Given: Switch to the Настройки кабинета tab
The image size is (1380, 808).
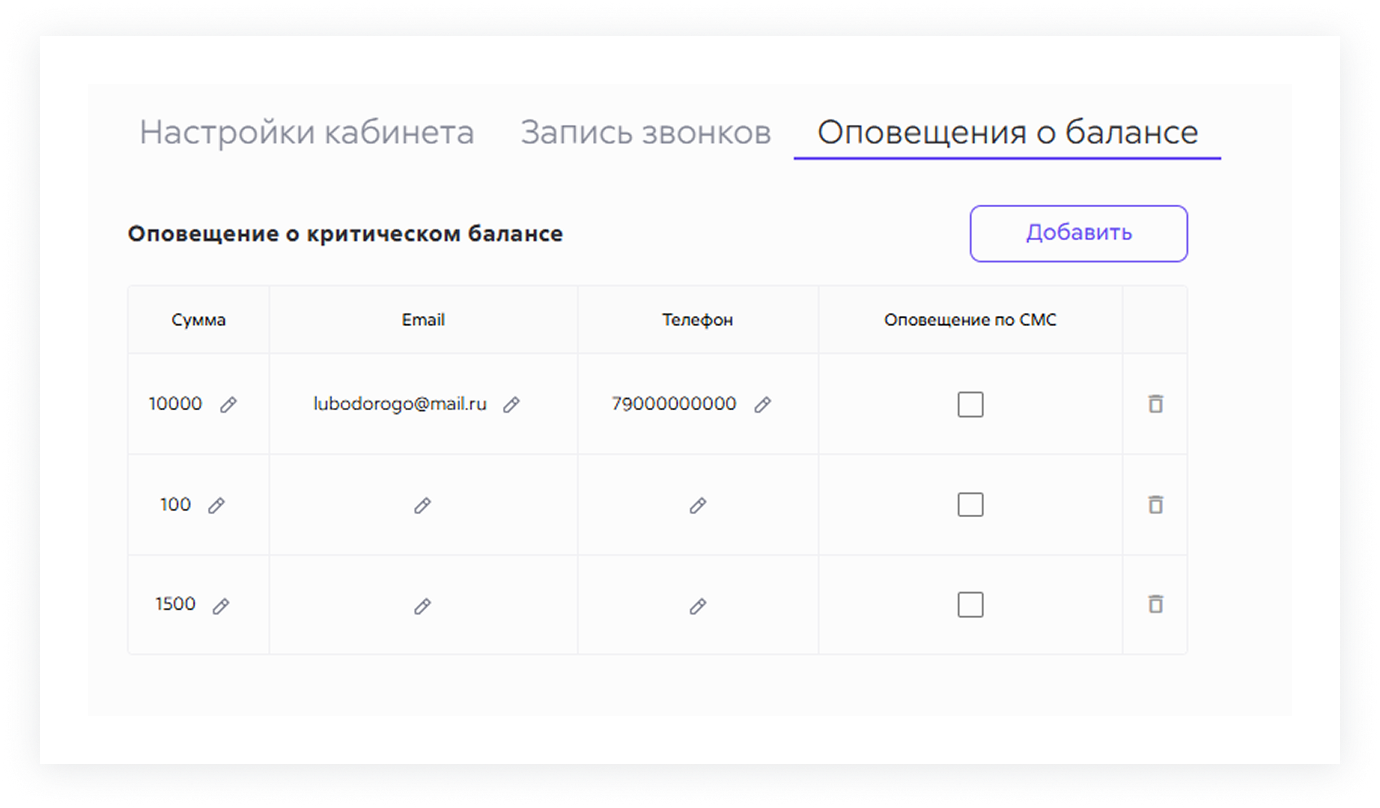Looking at the screenshot, I should 307,131.
